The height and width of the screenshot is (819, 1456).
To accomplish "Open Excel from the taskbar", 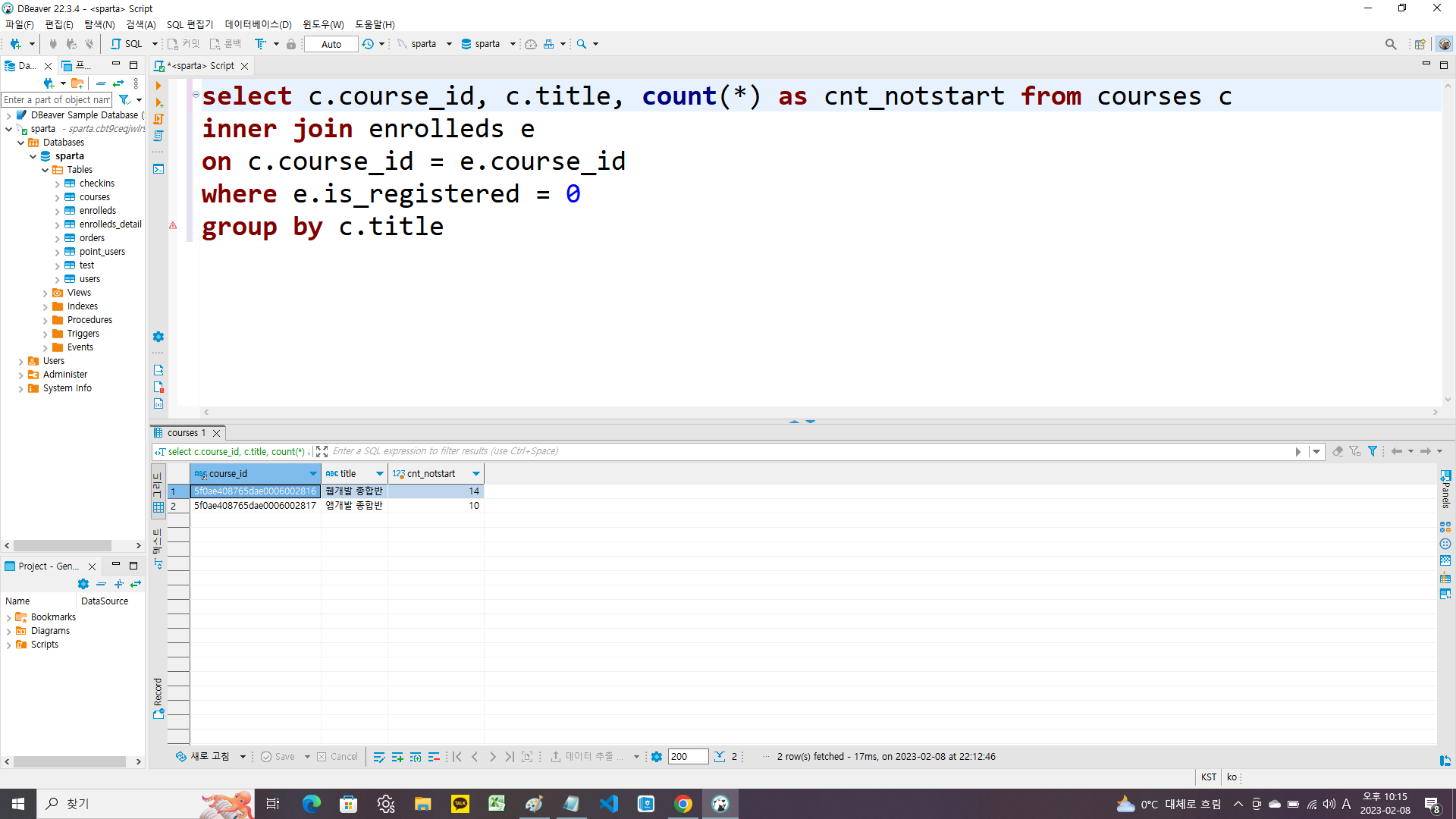I will pyautogui.click(x=497, y=804).
